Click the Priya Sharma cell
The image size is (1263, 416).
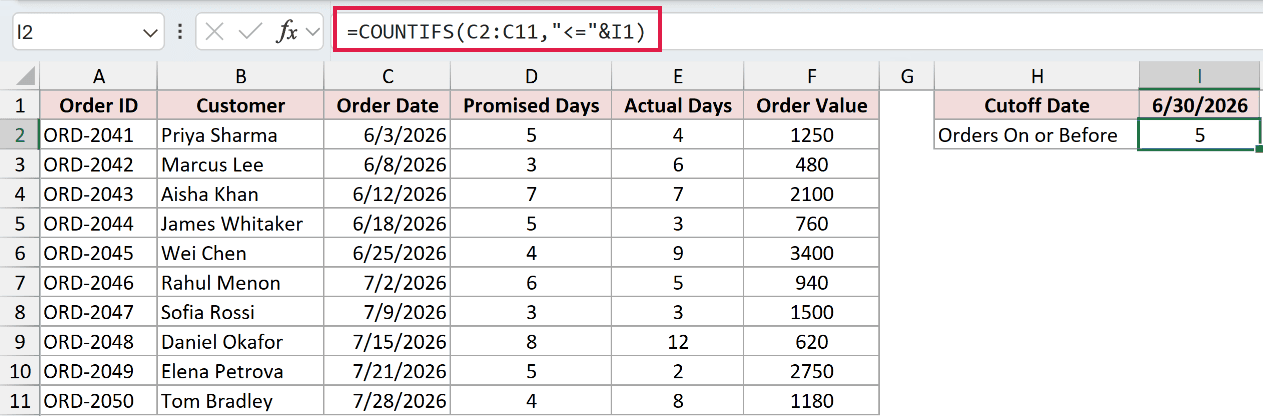coord(241,135)
